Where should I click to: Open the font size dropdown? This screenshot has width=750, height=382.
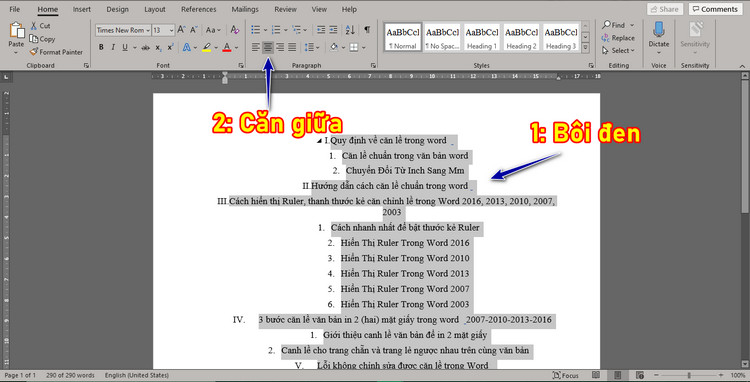point(171,30)
